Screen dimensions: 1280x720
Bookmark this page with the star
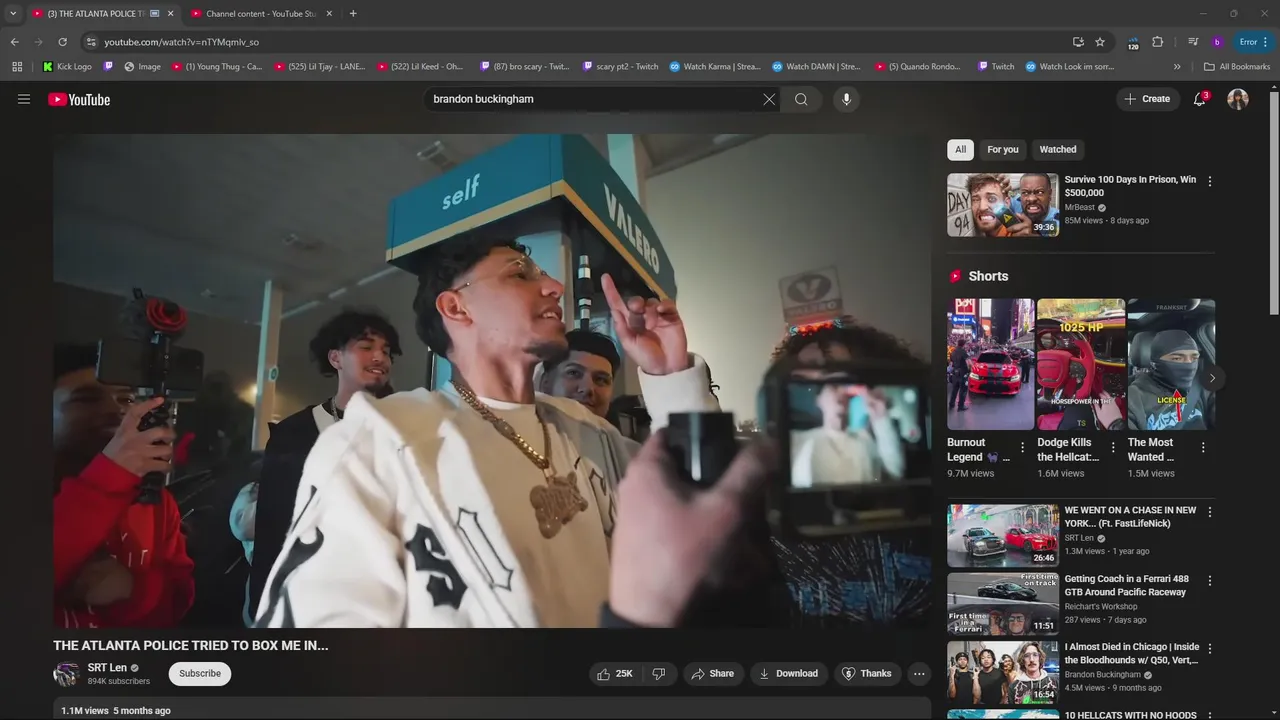[1100, 42]
